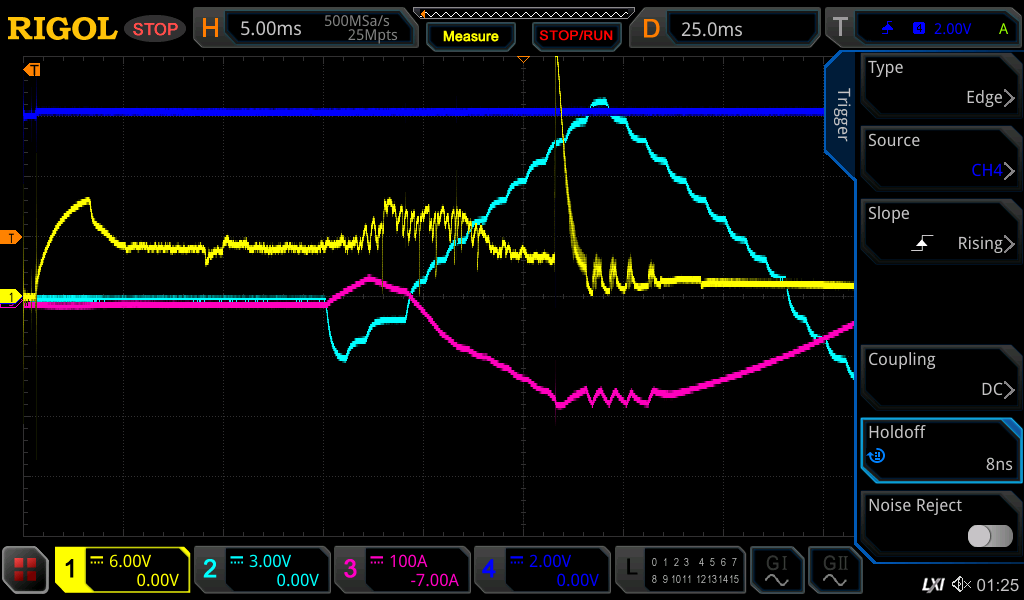Toggle the Noise Reject switch

990,536
